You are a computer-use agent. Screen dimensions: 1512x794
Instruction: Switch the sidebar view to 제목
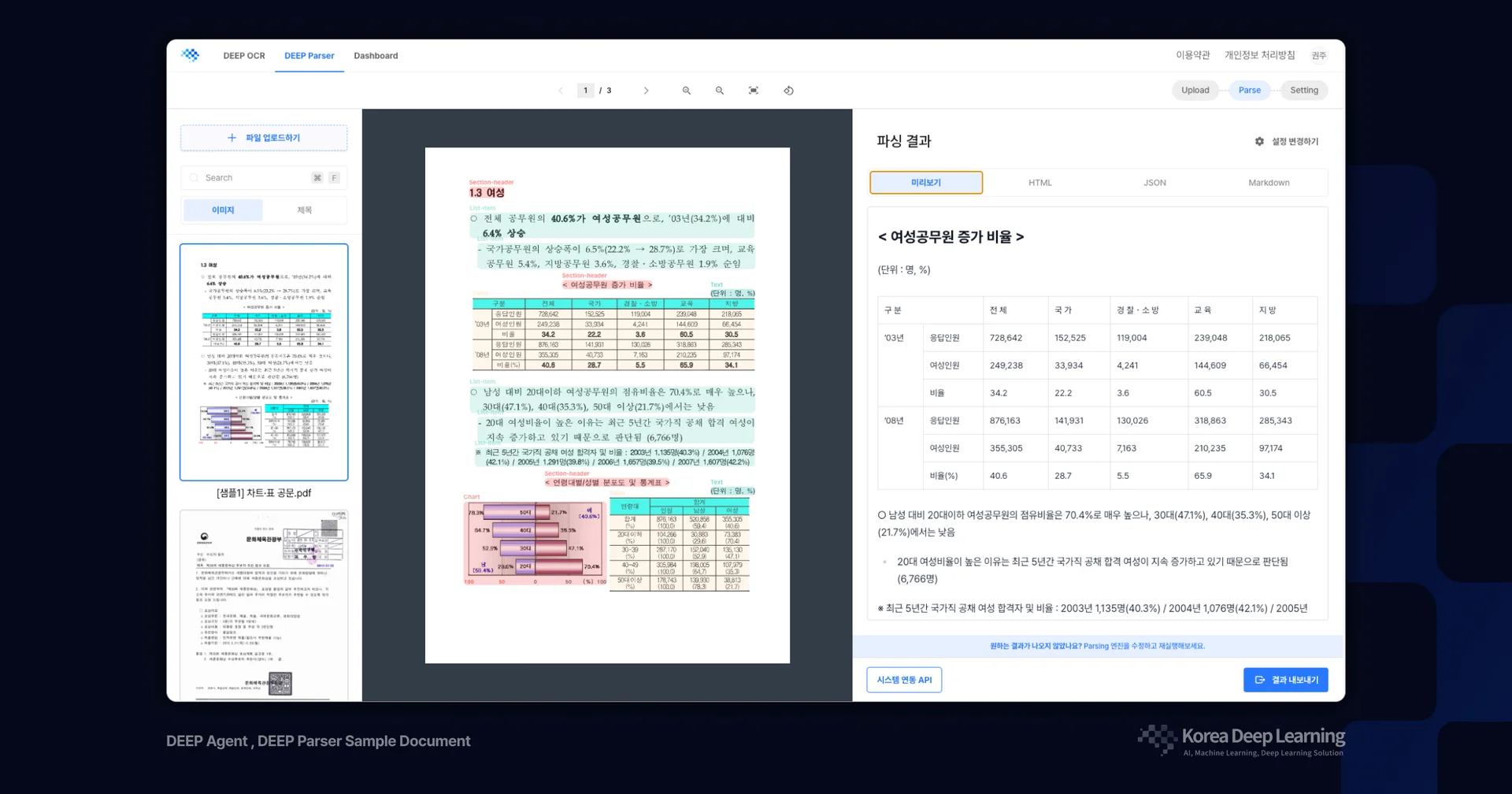pos(305,210)
